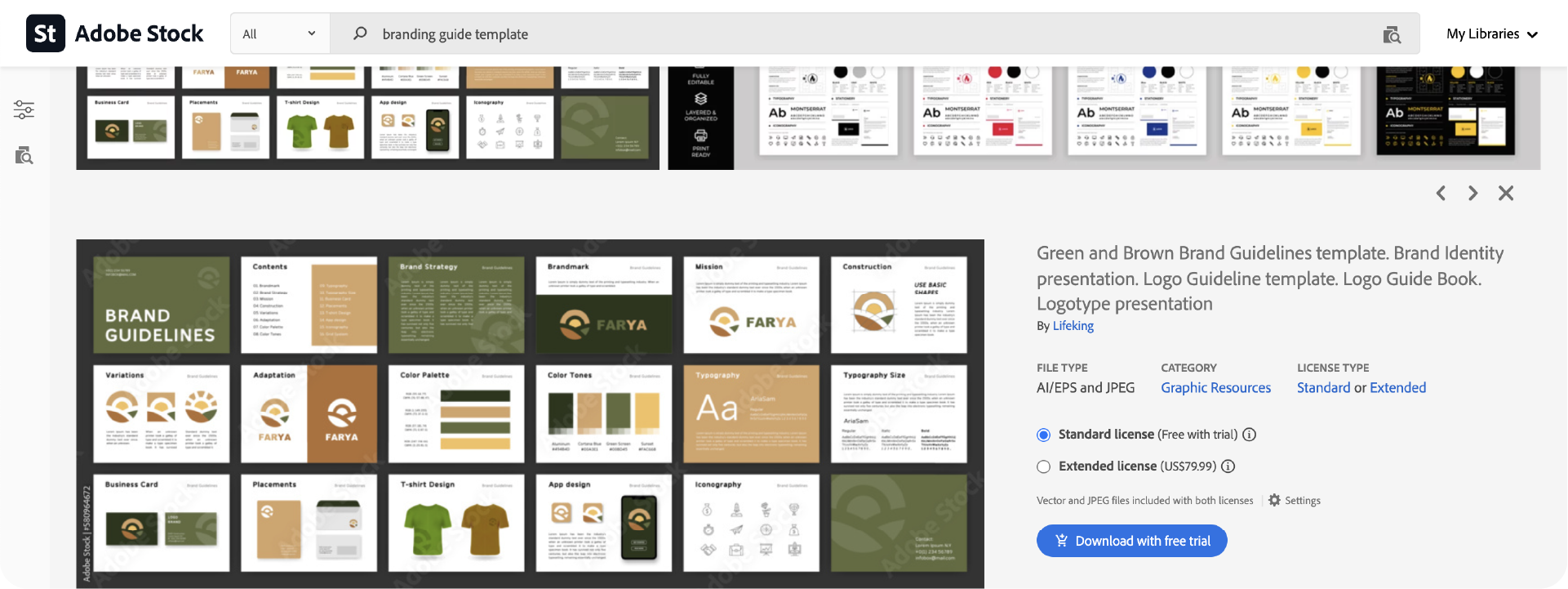The image size is (1568, 589).
Task: Click the LICENSE TYPE heading
Action: [1333, 368]
